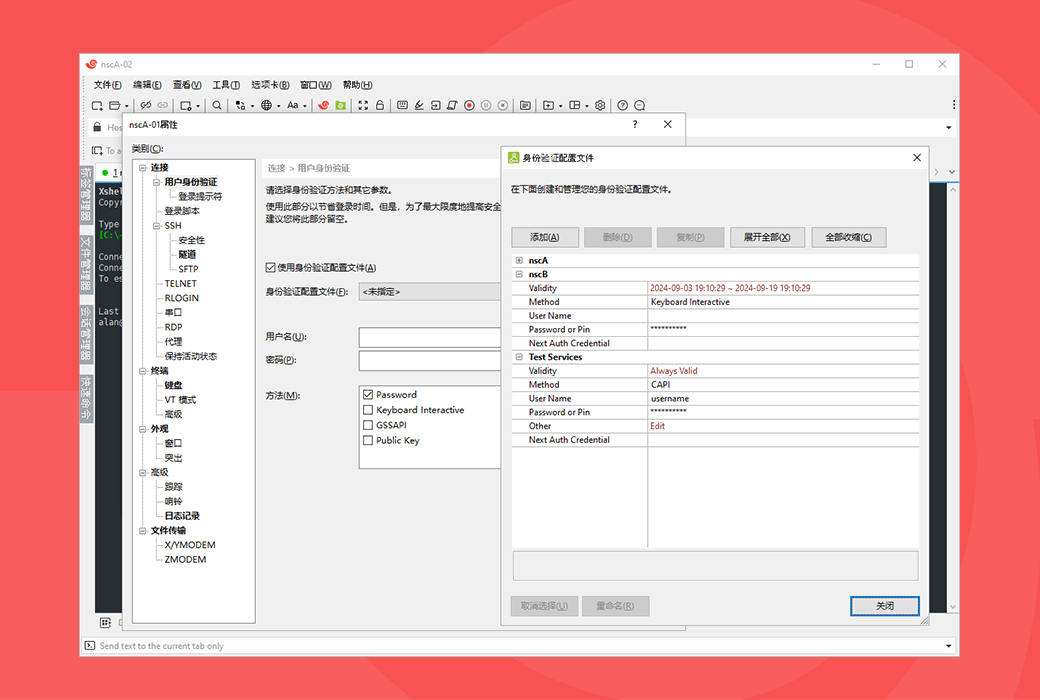This screenshot has height=700, width=1040.
Task: Open the 查看 menu
Action: pyautogui.click(x=187, y=85)
